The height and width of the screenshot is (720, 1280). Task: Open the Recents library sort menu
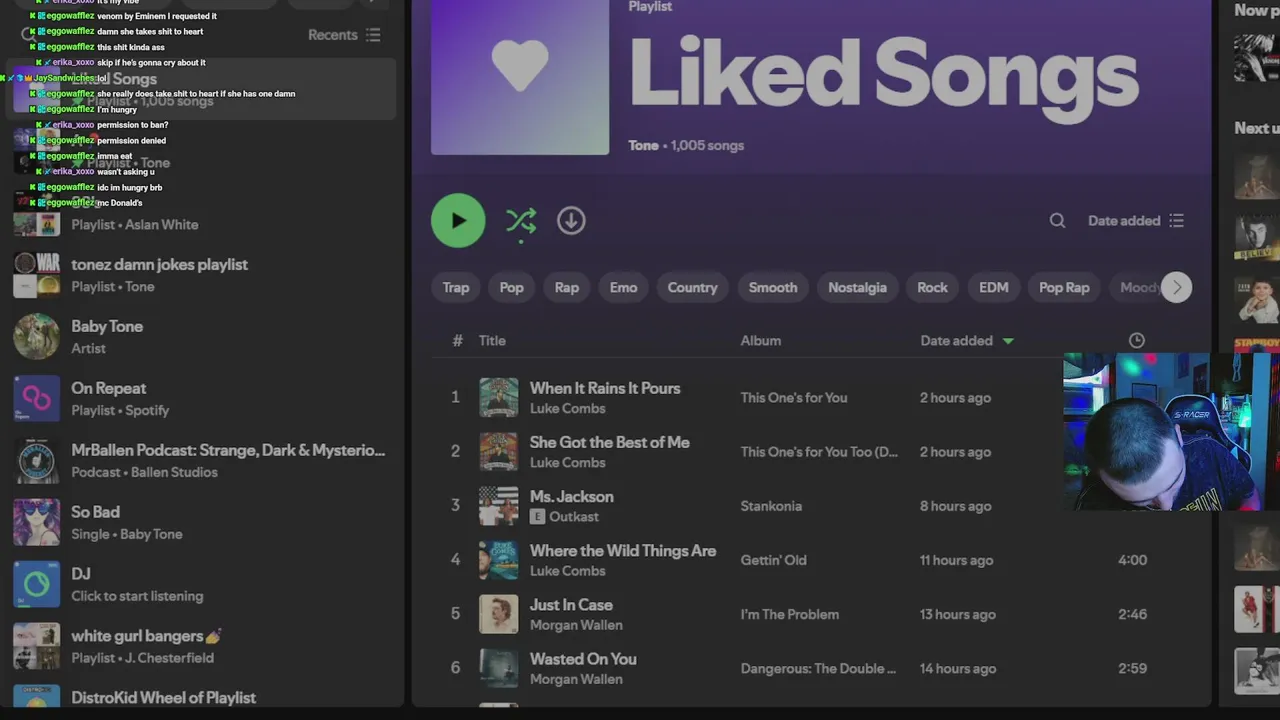tap(344, 35)
